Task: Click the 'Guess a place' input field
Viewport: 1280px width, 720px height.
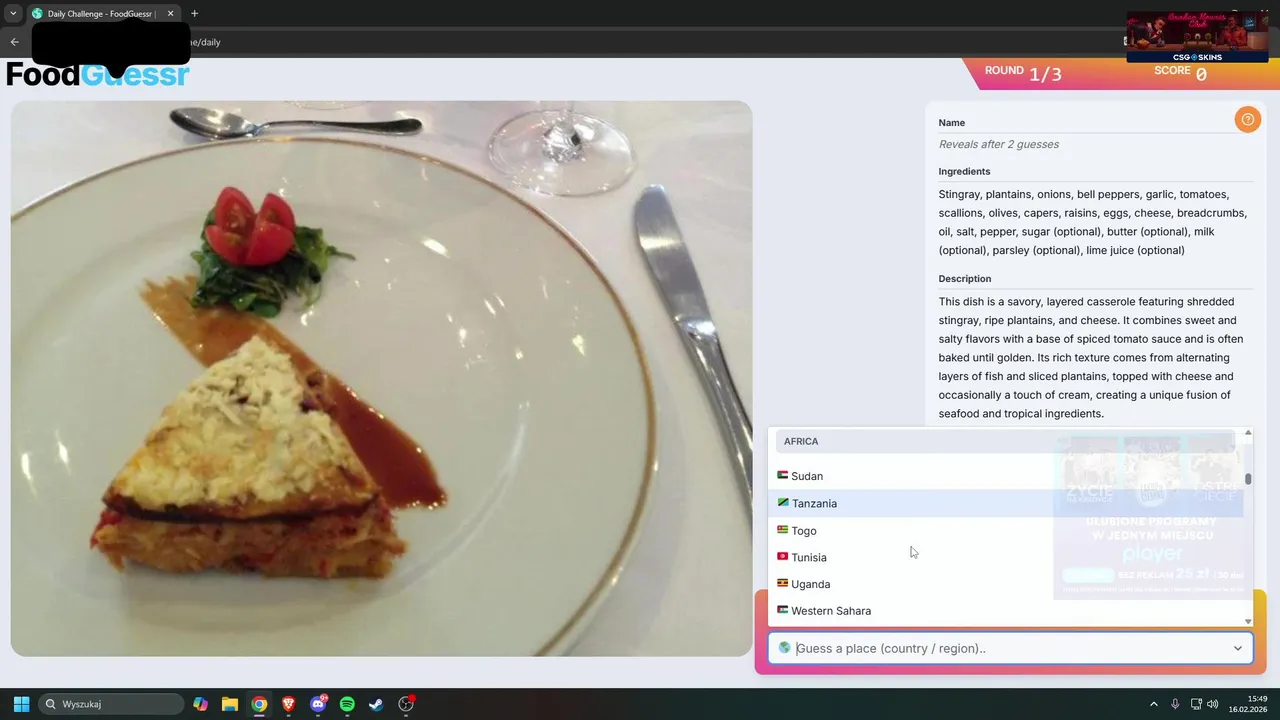Action: 1010,648
